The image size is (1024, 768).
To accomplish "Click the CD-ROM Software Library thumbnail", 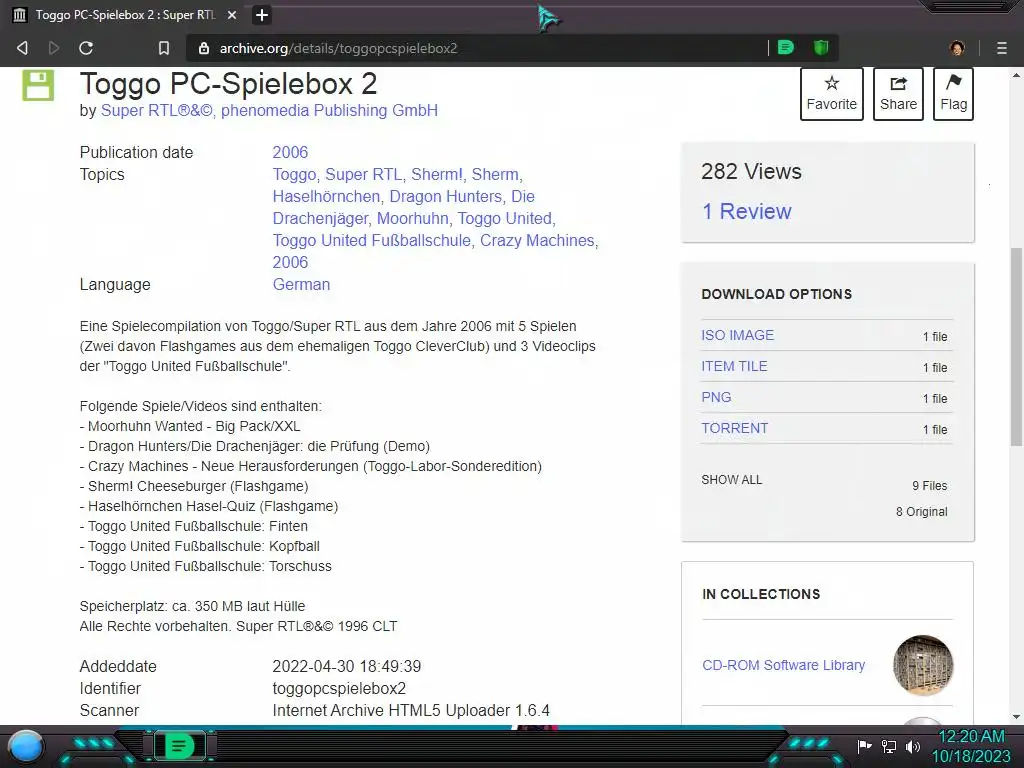I will click(923, 665).
